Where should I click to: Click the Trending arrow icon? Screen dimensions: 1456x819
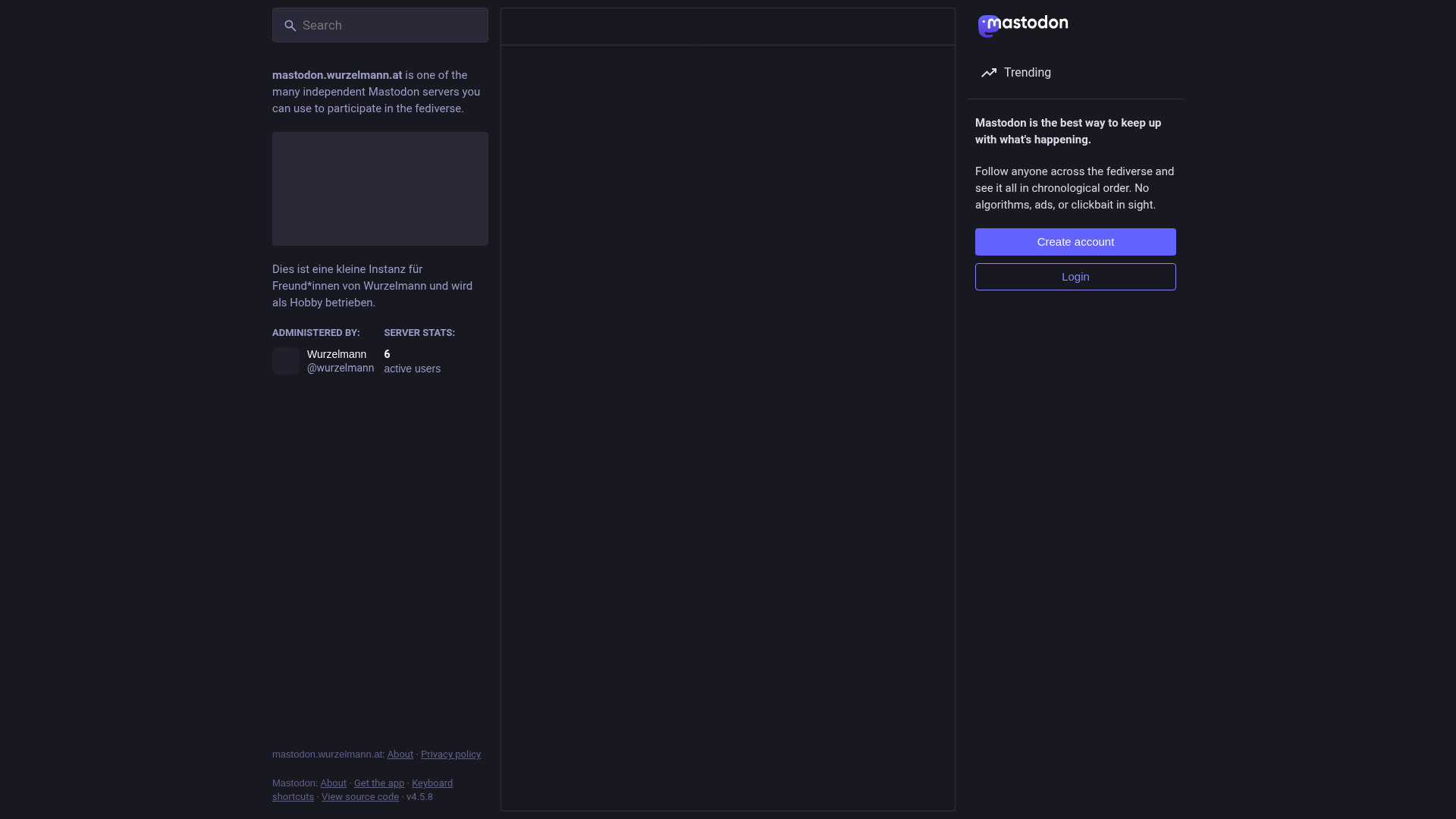[989, 73]
